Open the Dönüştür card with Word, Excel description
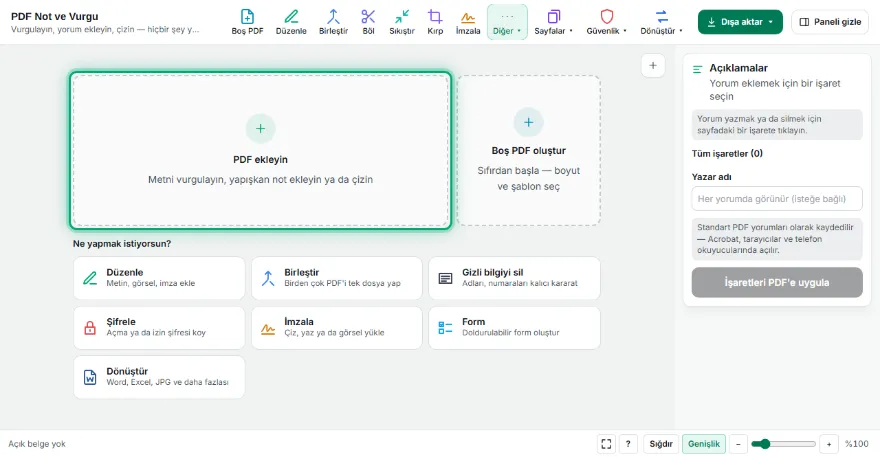The height and width of the screenshot is (457, 880). coord(159,377)
